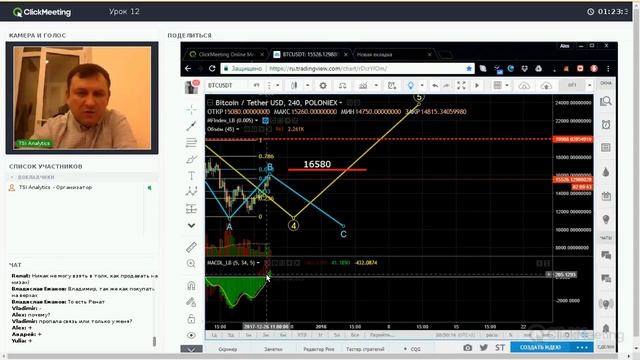
Task: Collapse the bottom panel chevron button
Action: [x=191, y=349]
